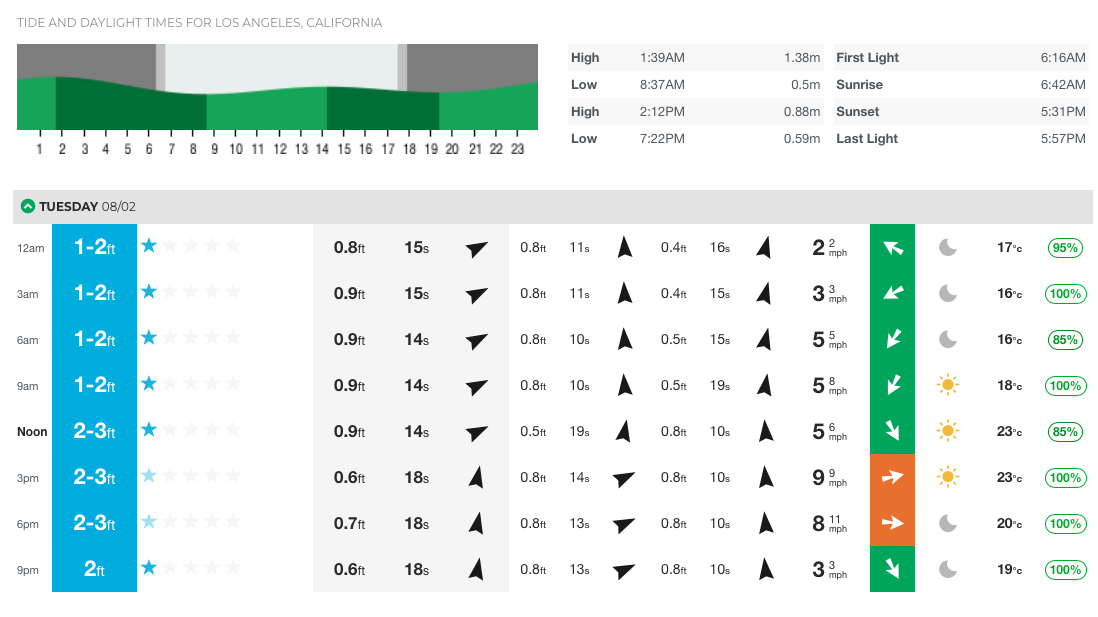This screenshot has width=1098, height=617.
Task: Click hour 12 on the tide chart
Action: (x=279, y=150)
